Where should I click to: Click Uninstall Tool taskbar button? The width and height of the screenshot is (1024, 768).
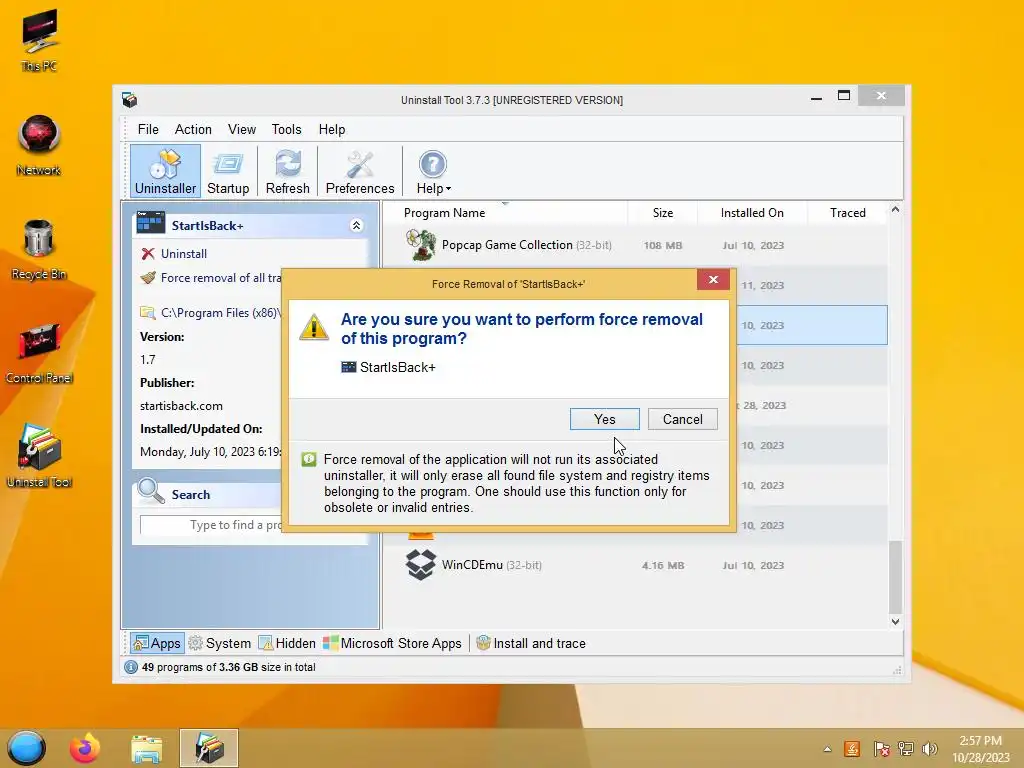point(209,748)
